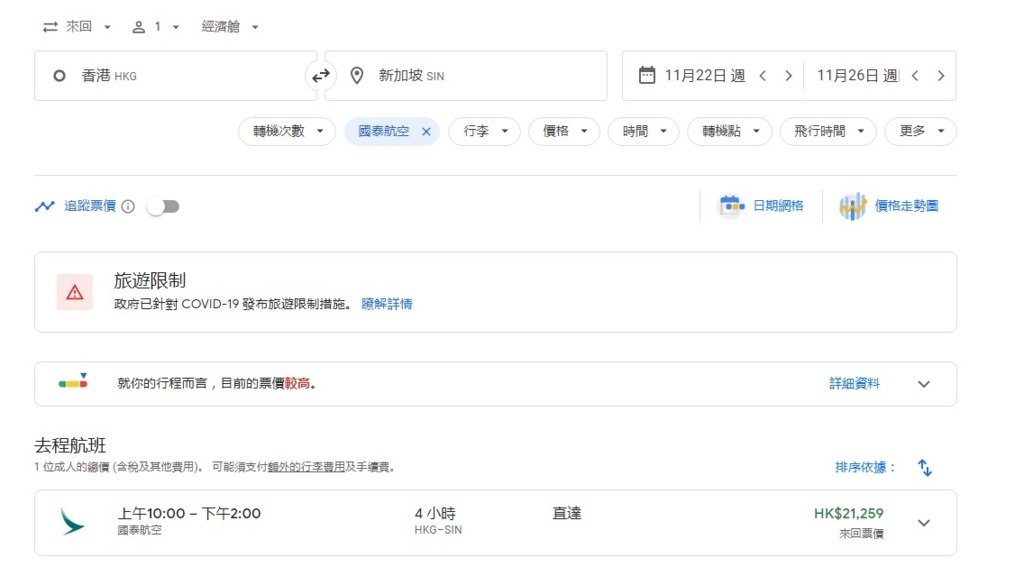
Task: Toggle the 追蹤票價 price tracking switch
Action: tap(163, 206)
